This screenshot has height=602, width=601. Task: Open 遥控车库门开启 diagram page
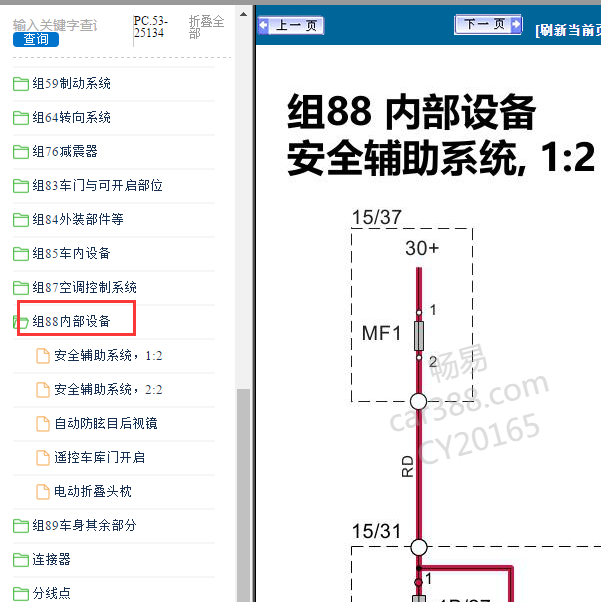pos(99,457)
